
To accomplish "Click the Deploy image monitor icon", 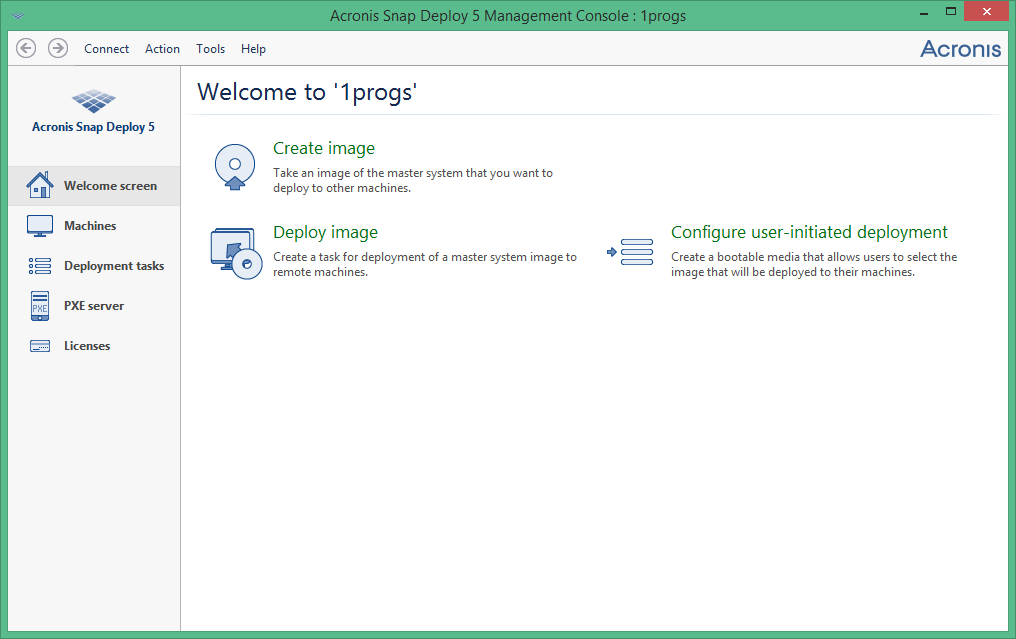I will click(236, 253).
